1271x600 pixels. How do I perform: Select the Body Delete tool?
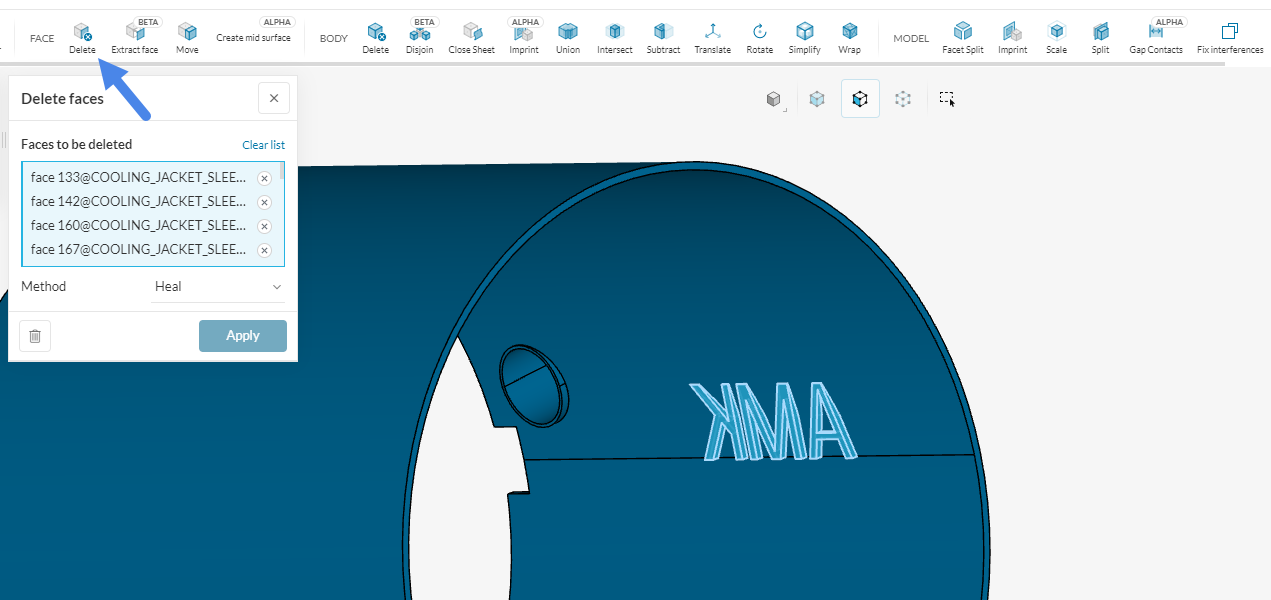coord(375,38)
